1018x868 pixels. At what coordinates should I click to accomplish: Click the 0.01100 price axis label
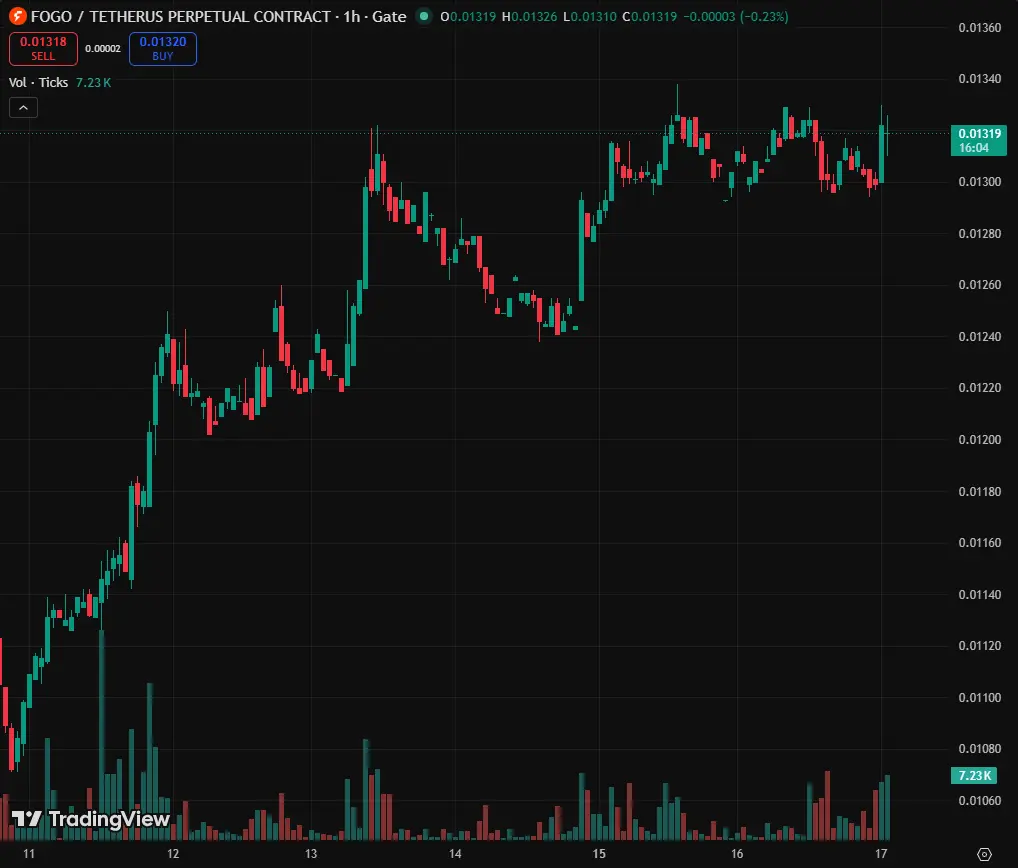[980, 697]
